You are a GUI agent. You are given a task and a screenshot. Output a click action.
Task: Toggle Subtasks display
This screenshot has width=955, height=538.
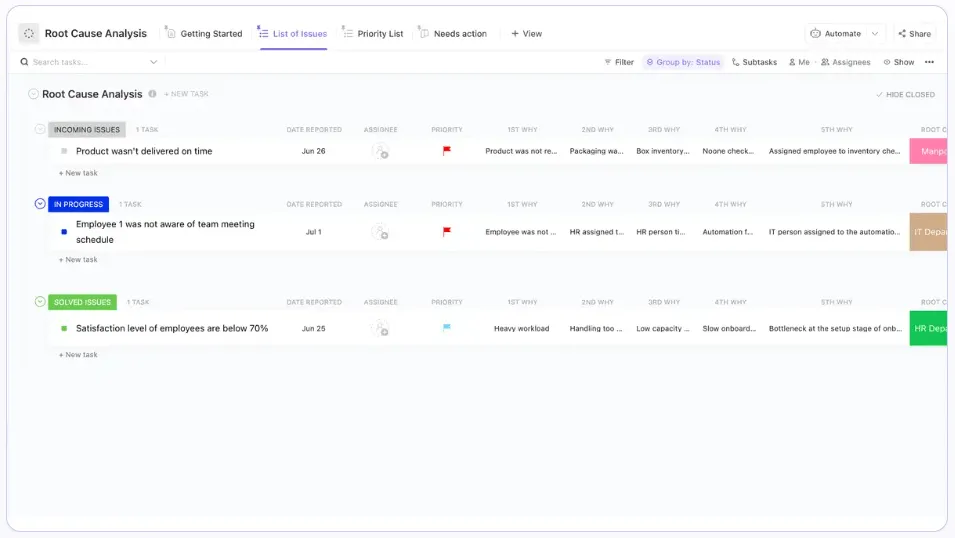coord(754,62)
